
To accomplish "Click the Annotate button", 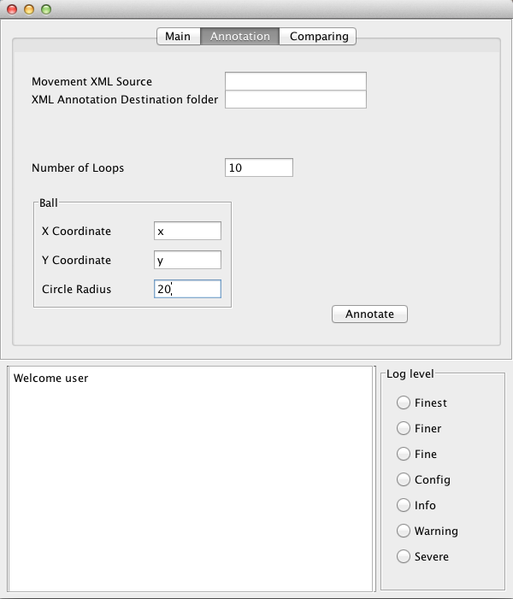I will (x=370, y=314).
